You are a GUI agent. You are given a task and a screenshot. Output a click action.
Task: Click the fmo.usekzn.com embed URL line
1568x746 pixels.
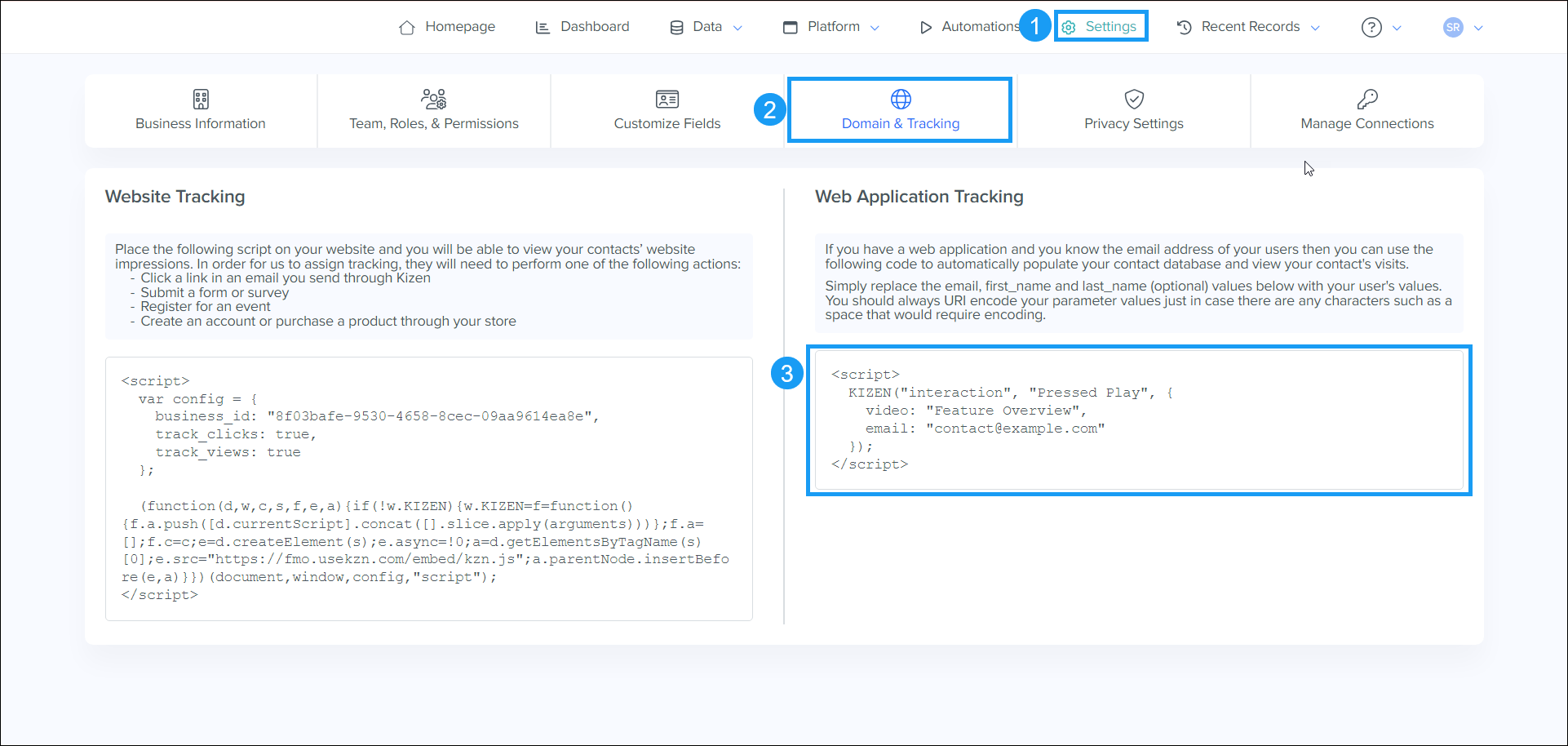426,559
